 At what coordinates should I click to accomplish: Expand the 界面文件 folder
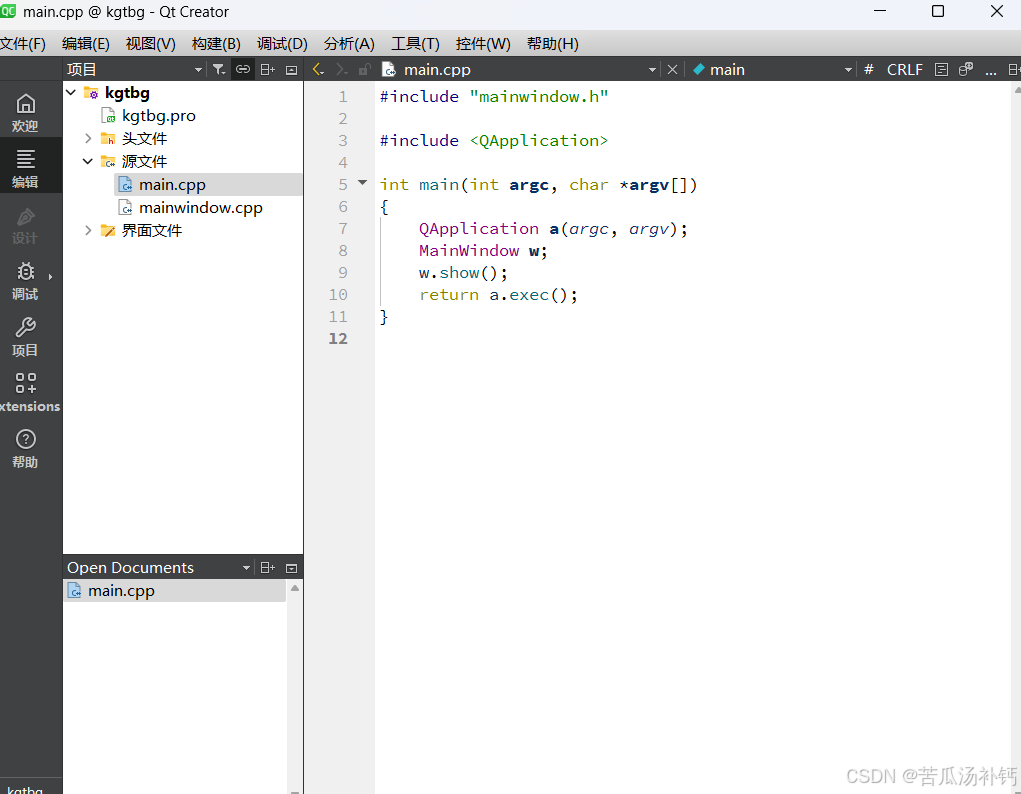pos(88,230)
